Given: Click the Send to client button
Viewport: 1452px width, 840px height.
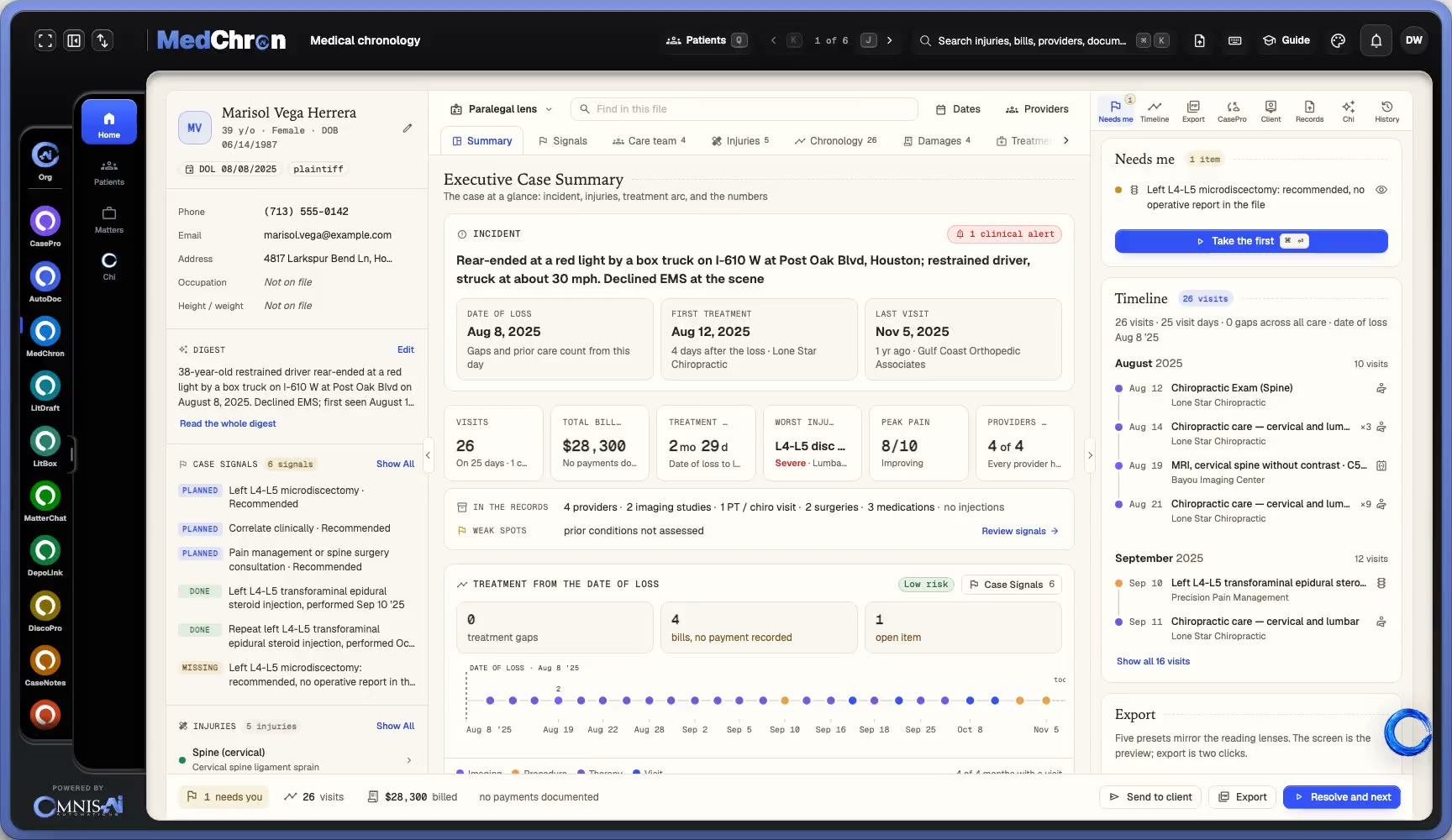Looking at the screenshot, I should [1150, 797].
